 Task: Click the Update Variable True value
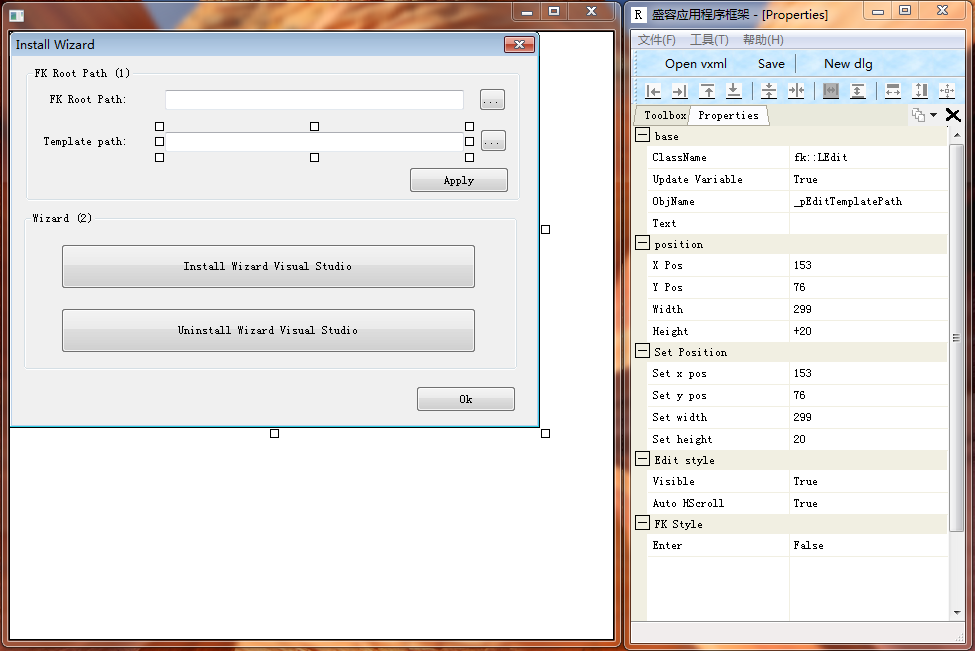868,179
